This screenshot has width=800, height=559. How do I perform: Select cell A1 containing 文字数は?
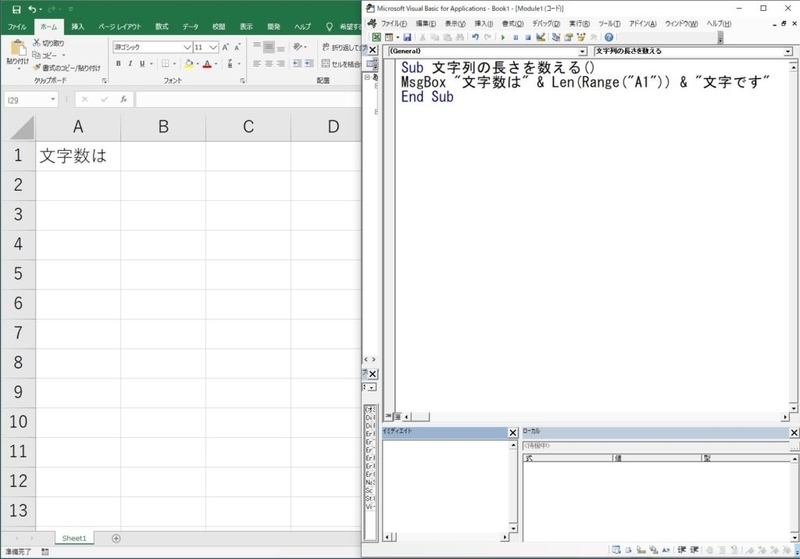[x=78, y=156]
